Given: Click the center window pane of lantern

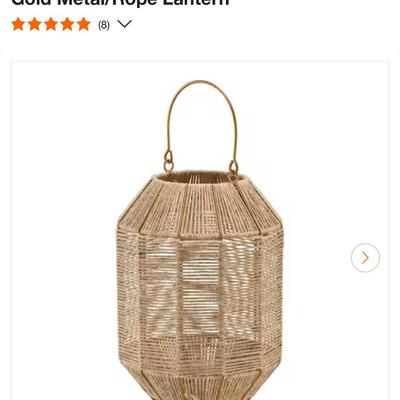Looking at the screenshot, I should tap(200, 290).
